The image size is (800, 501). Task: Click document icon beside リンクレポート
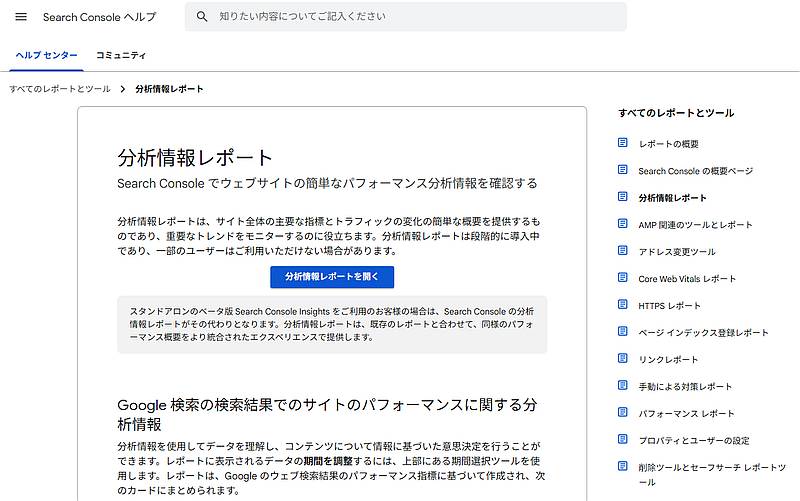[x=622, y=359]
